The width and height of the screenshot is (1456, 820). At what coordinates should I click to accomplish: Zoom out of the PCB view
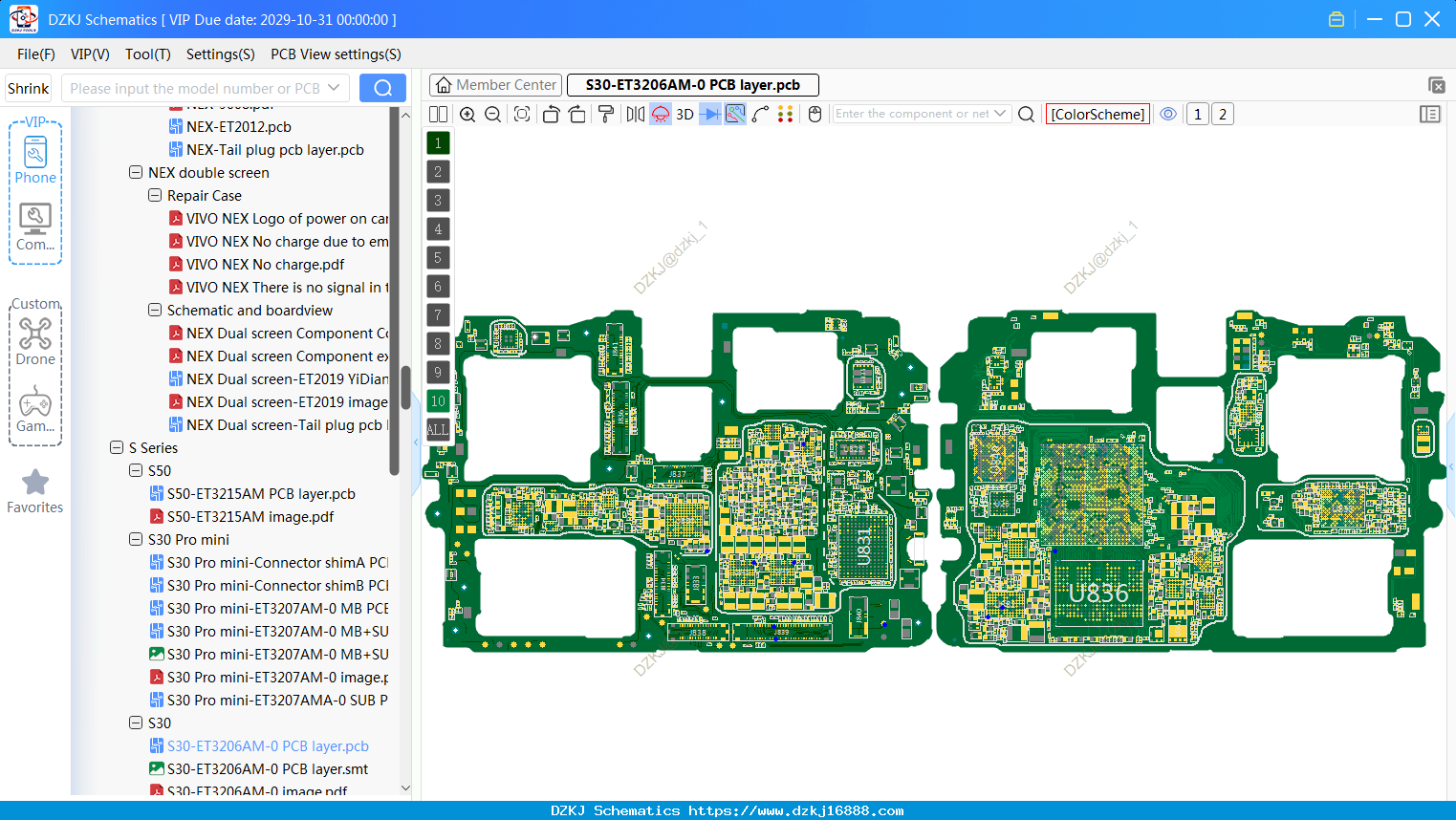click(493, 114)
